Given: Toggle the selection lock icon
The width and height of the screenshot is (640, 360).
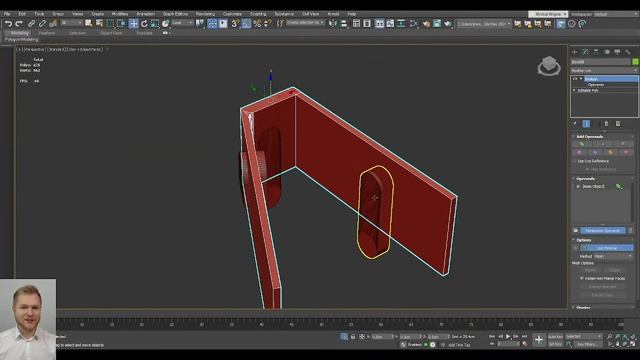Looking at the screenshot, I should 353,337.
